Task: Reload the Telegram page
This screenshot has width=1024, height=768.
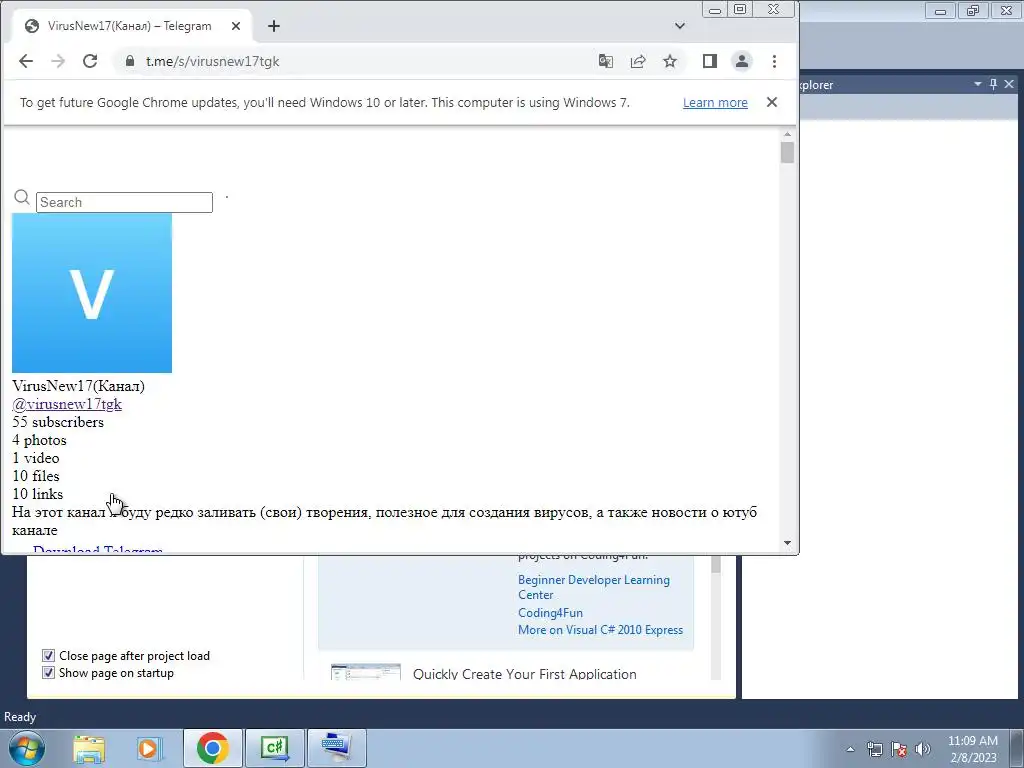Action: click(x=90, y=61)
